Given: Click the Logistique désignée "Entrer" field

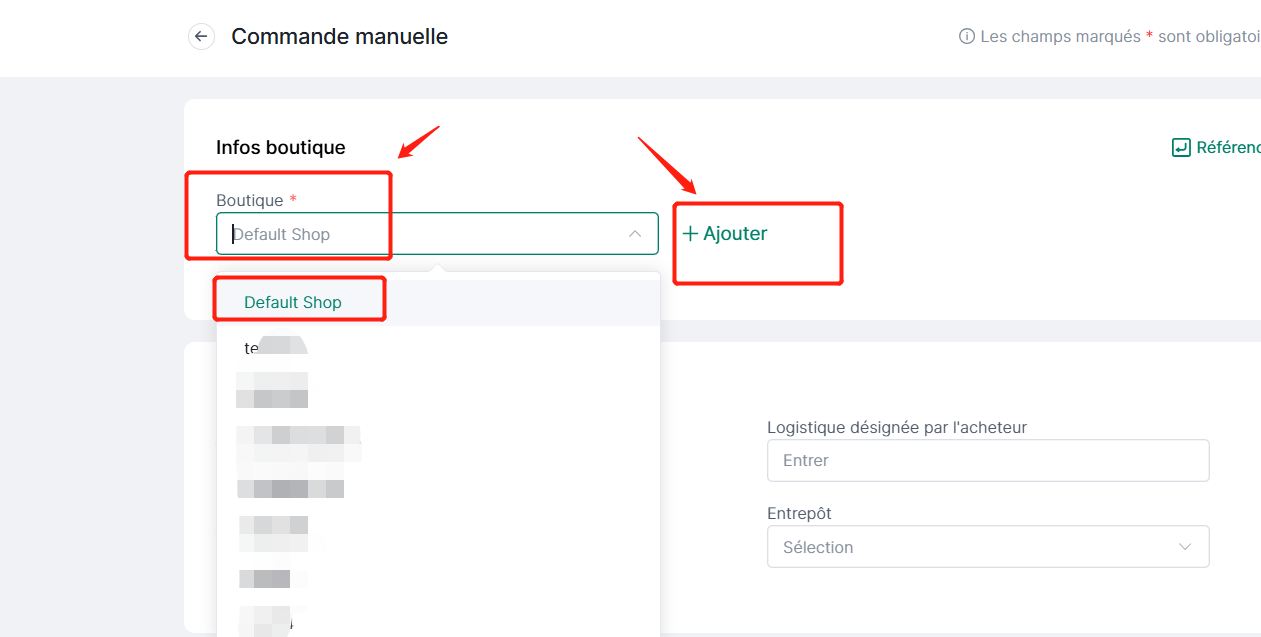Looking at the screenshot, I should pyautogui.click(x=988, y=460).
